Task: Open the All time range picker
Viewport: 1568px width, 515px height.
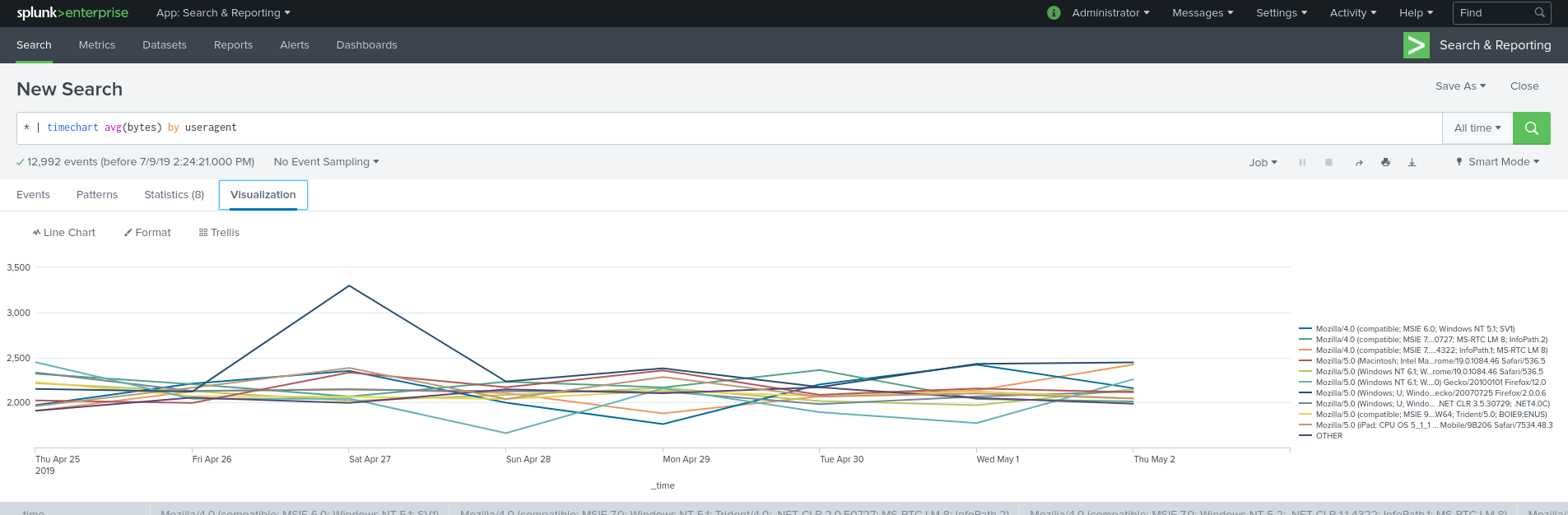Action: point(1477,128)
